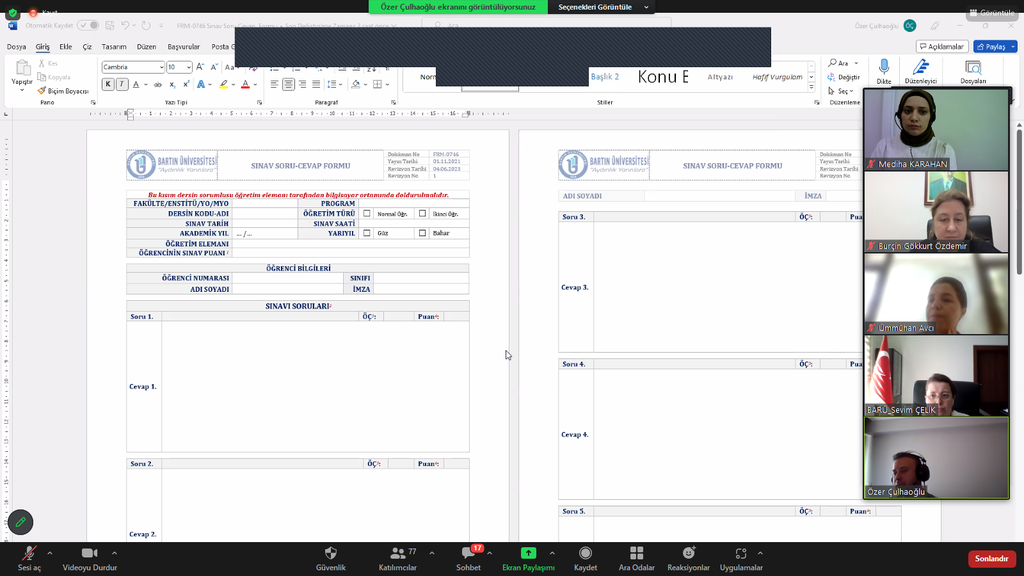1024x576 pixels.
Task: Open the Paylaş share dropdown arrow
Action: 1012,46
